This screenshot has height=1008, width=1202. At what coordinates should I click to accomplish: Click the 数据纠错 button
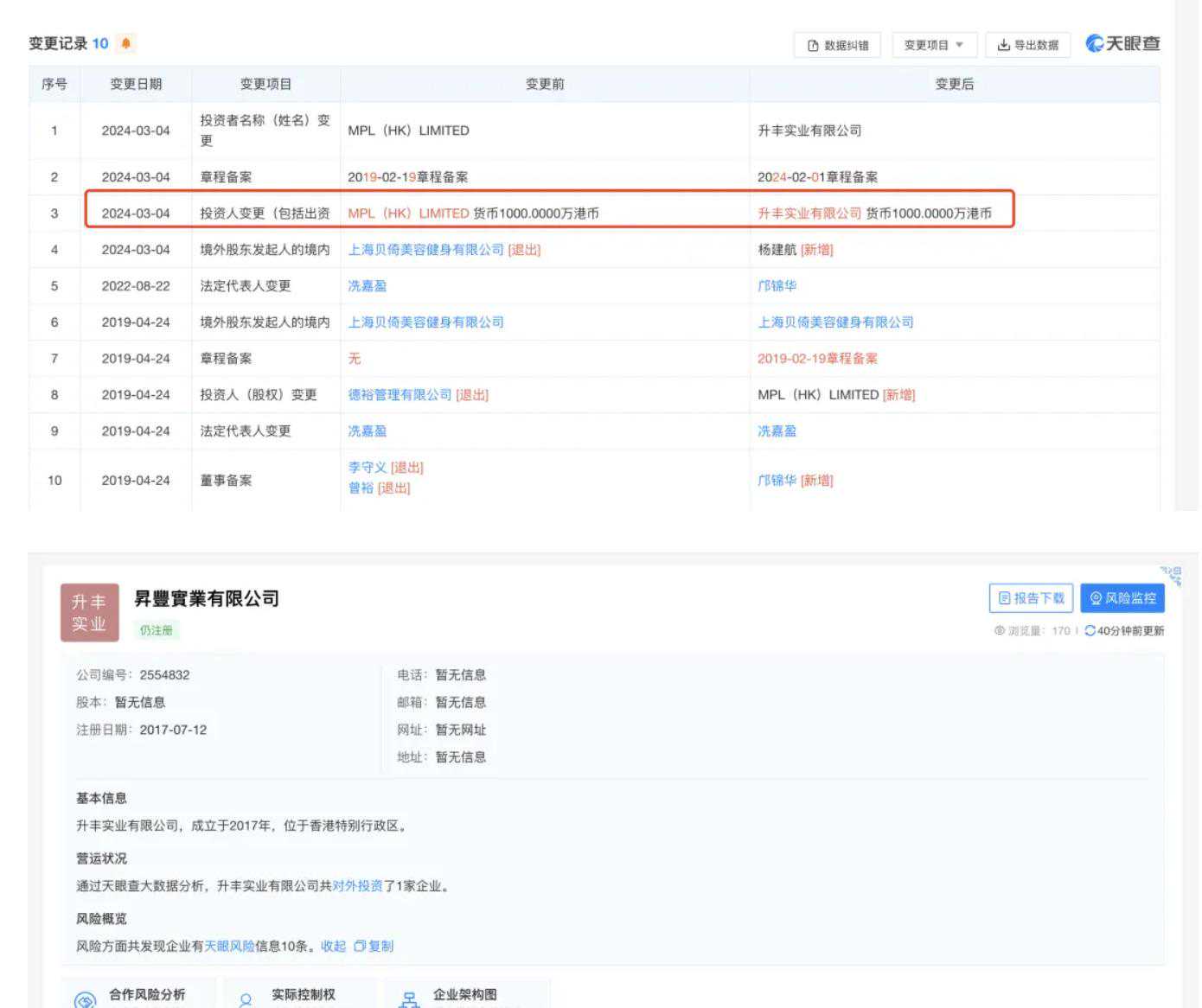(x=837, y=45)
